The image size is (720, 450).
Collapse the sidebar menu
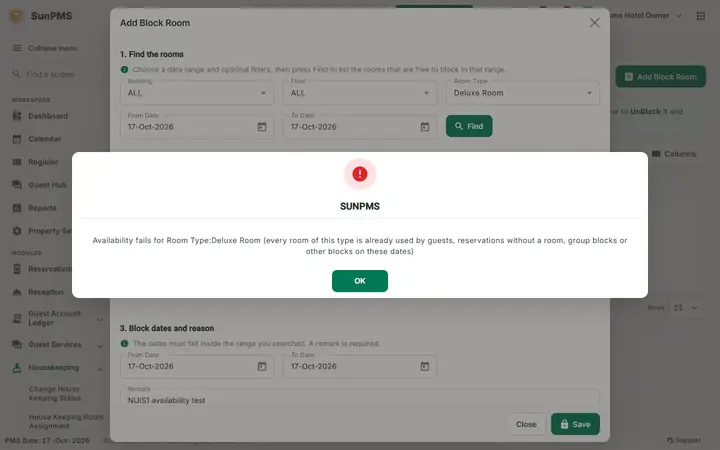tap(45, 48)
